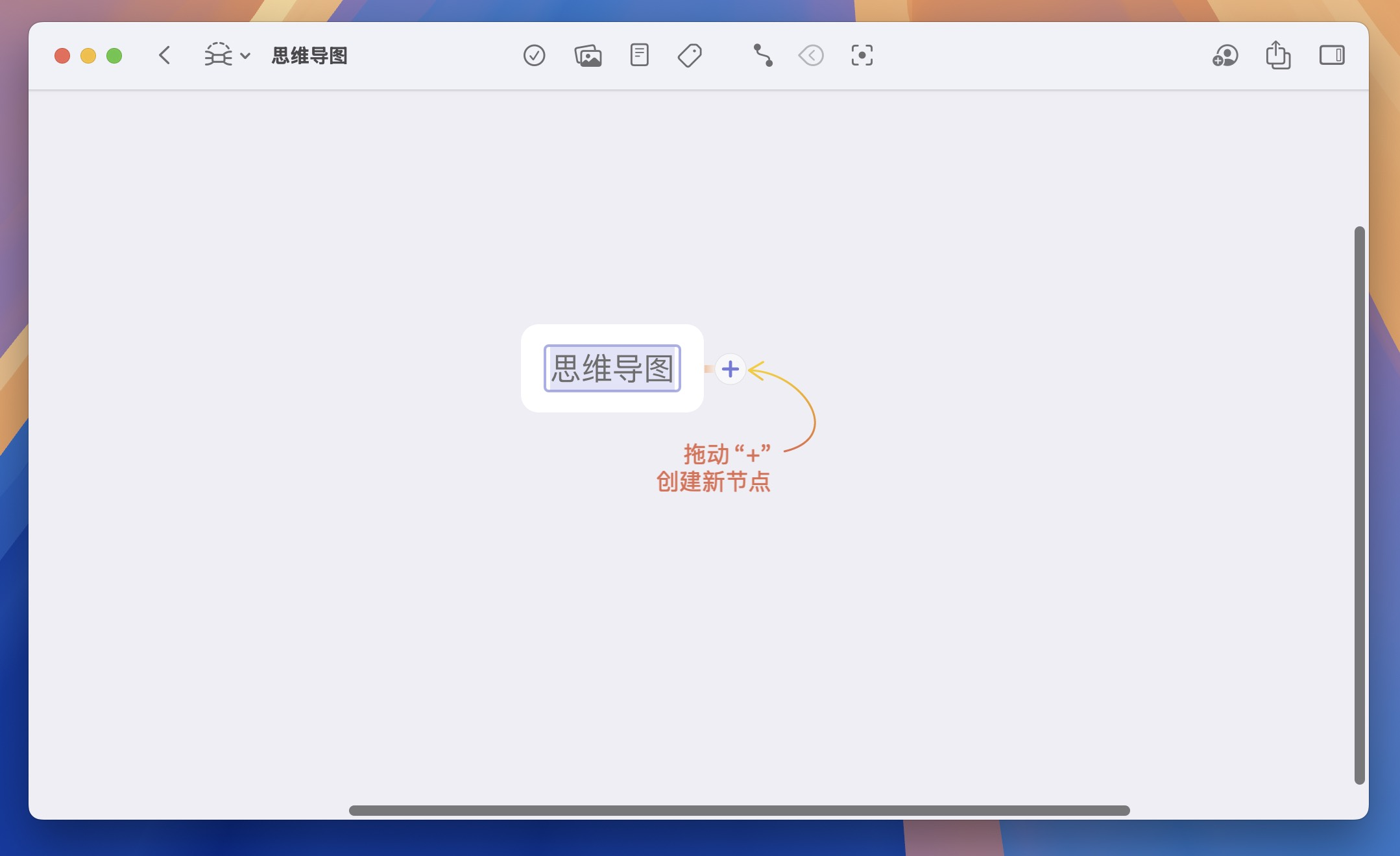Click the 思维导图 document title

(x=309, y=56)
